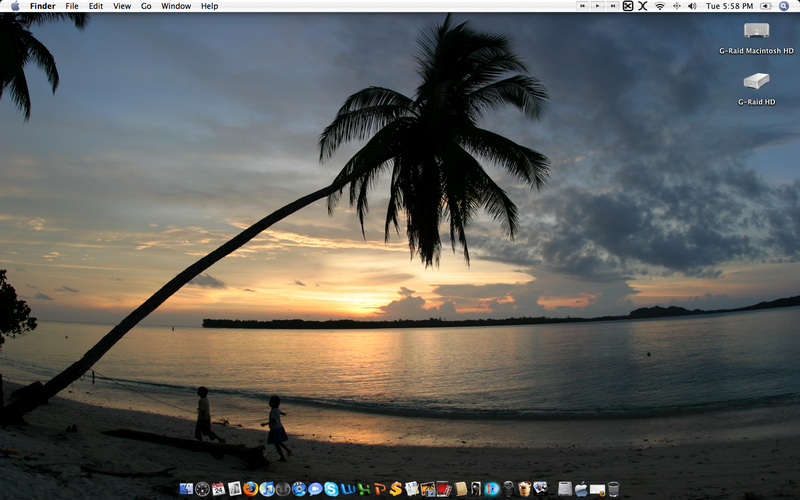800x500 pixels.
Task: Open Spotlight search magnifier icon
Action: (784, 6)
